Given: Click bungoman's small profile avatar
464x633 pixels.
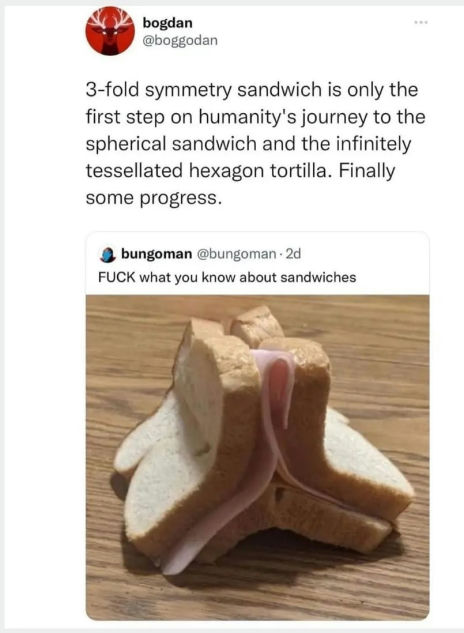Looking at the screenshot, I should pos(107,255).
